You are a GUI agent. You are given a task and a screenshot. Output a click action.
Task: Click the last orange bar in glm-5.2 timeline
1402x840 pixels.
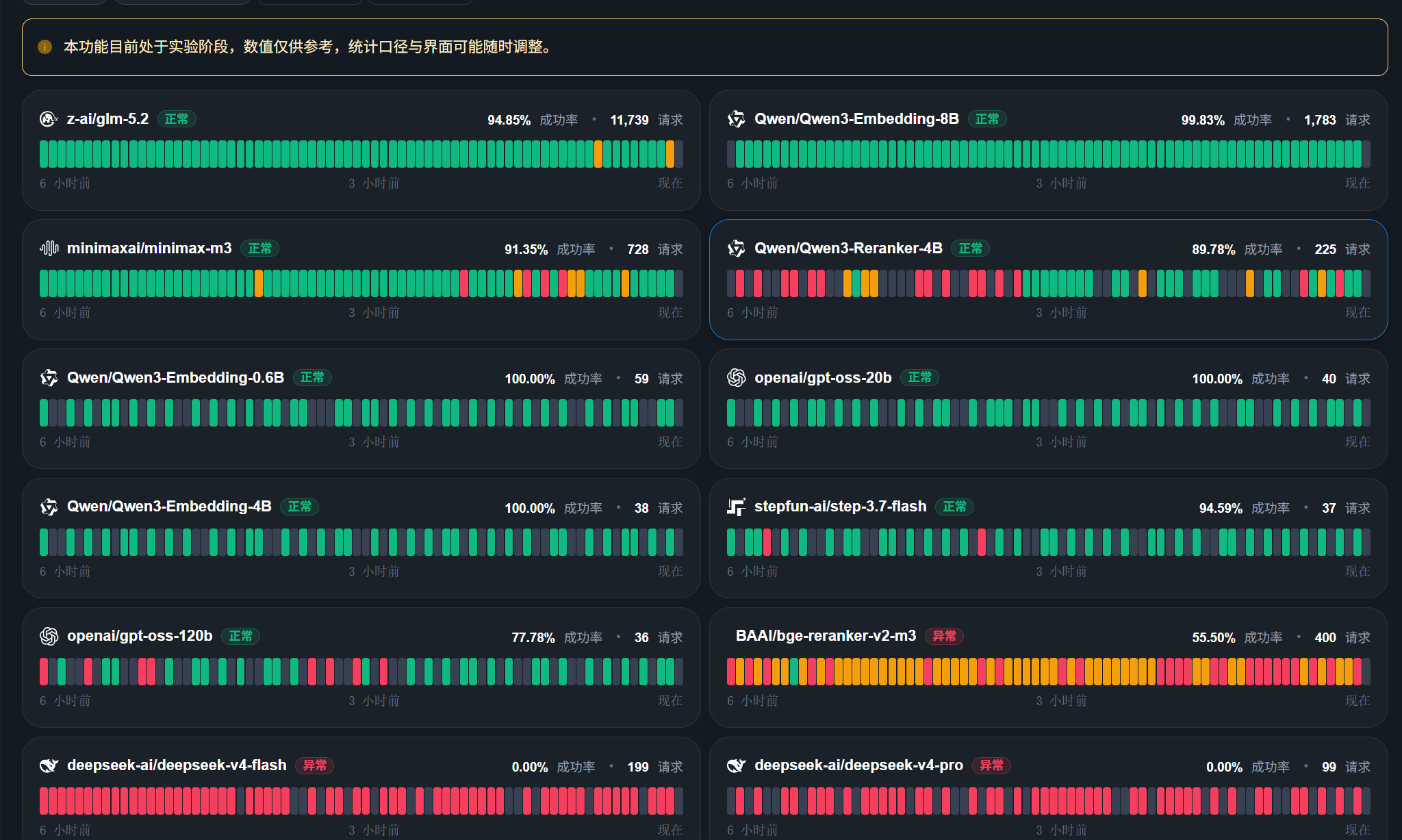coord(670,154)
